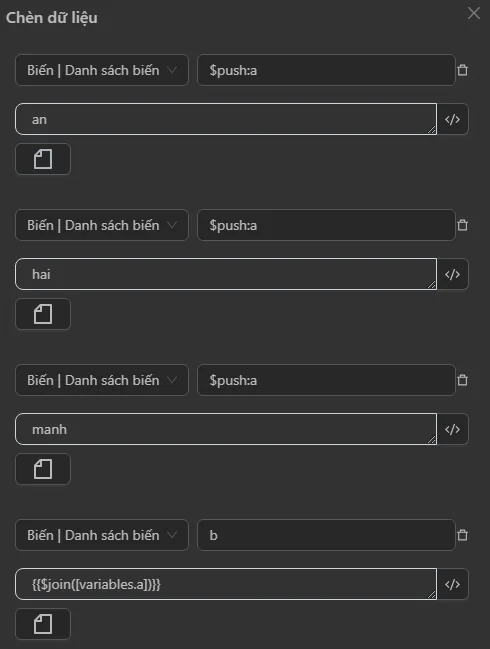
Task: Open code editor for value 'an'
Action: [452, 119]
